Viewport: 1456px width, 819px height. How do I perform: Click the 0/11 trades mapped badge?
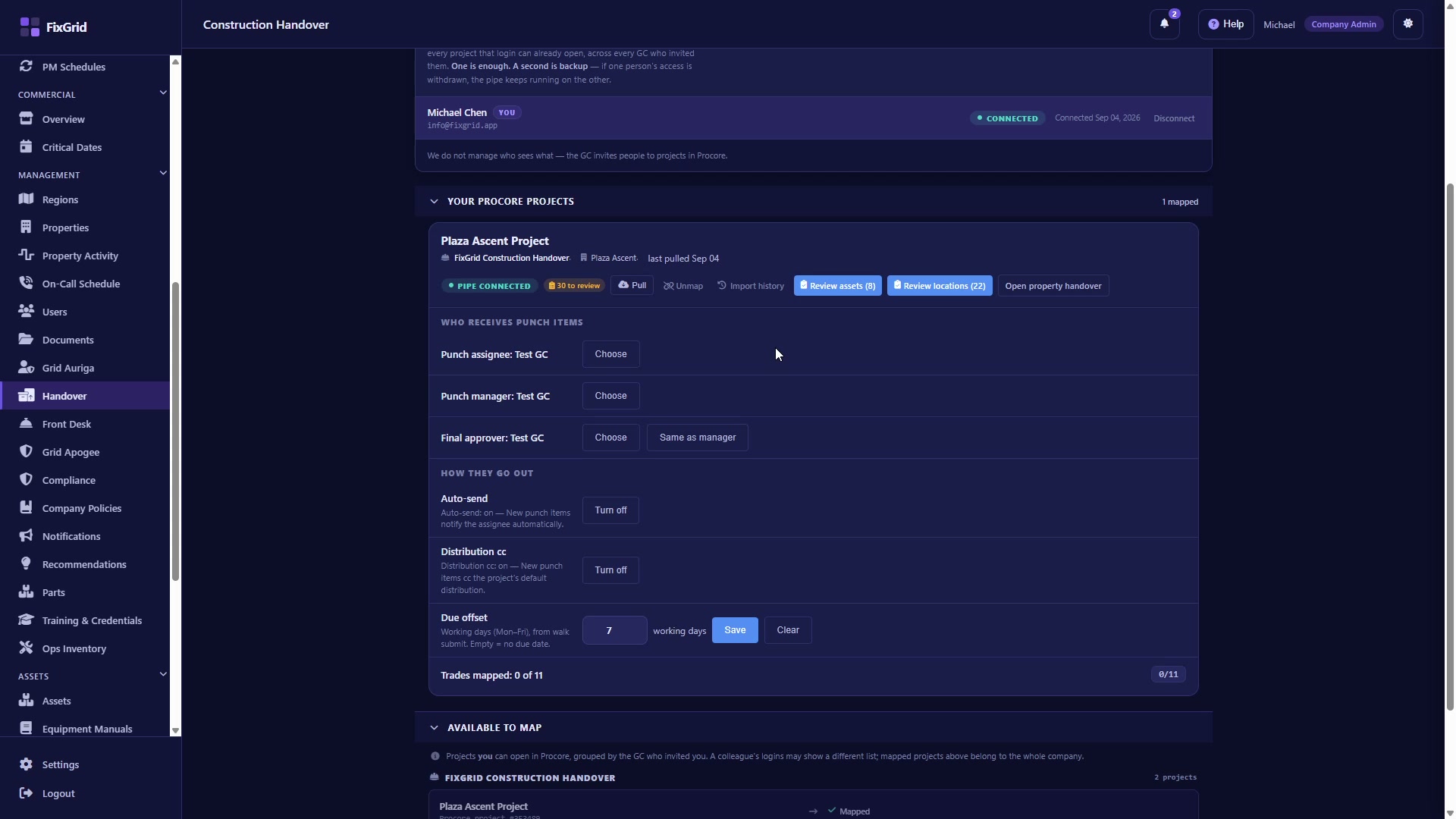(x=1168, y=674)
